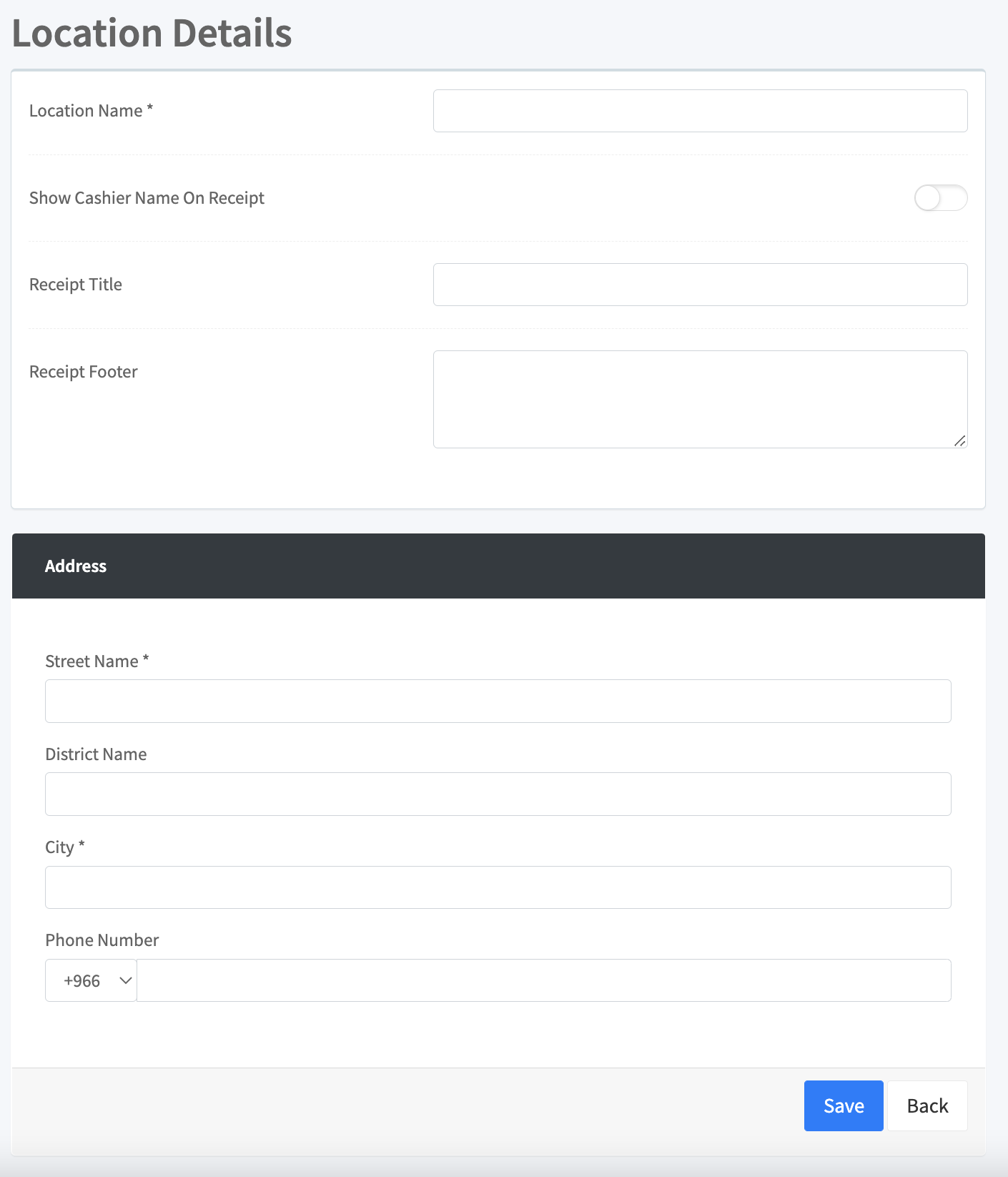Viewport: 1008px width, 1177px height.
Task: Click the Receipt Title label text
Action: (76, 285)
